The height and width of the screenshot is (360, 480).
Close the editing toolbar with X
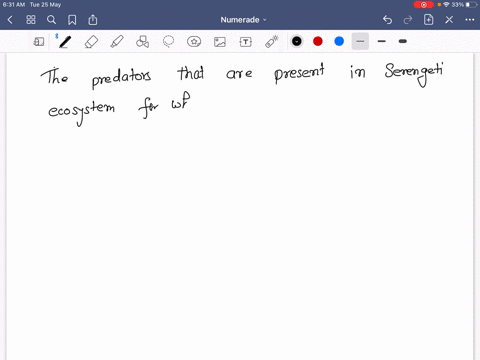[x=449, y=20]
